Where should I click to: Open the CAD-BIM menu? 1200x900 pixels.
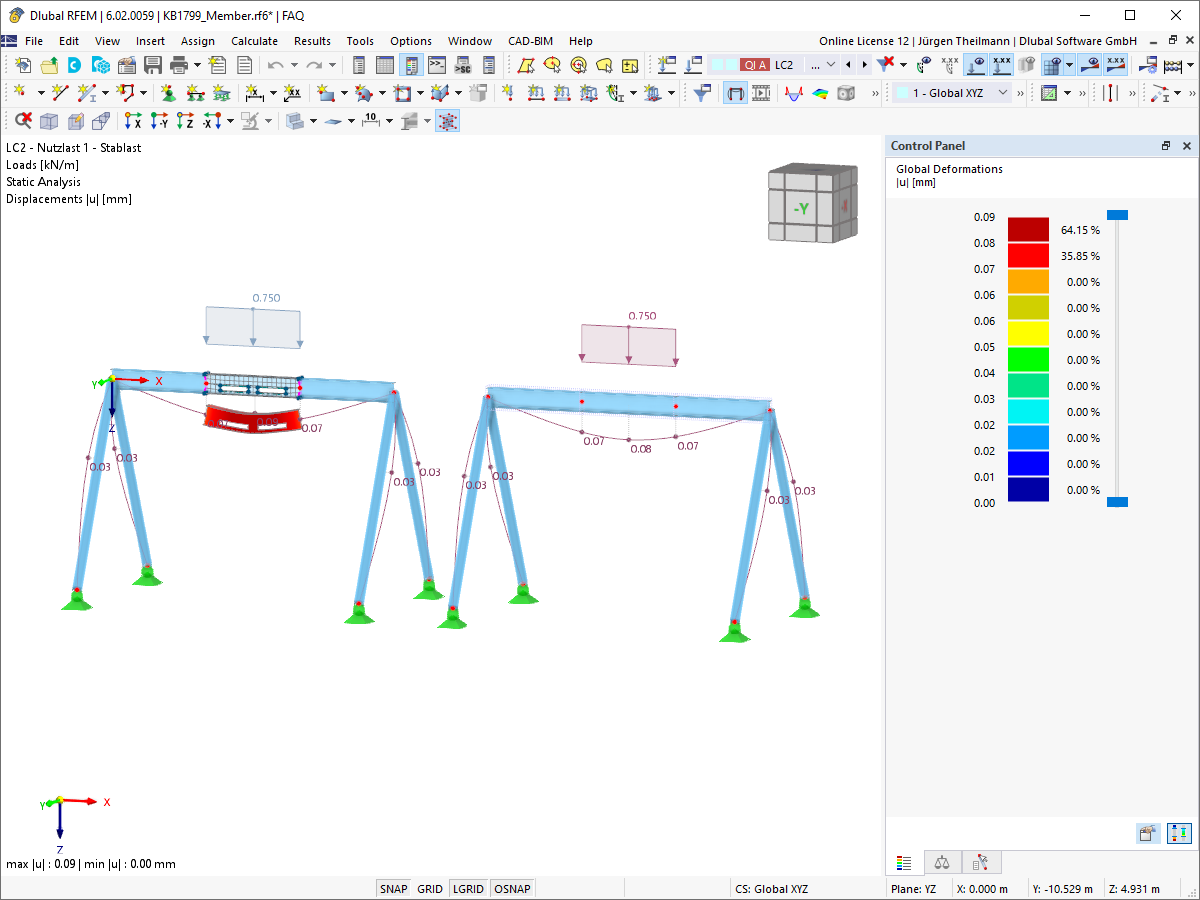(x=530, y=41)
